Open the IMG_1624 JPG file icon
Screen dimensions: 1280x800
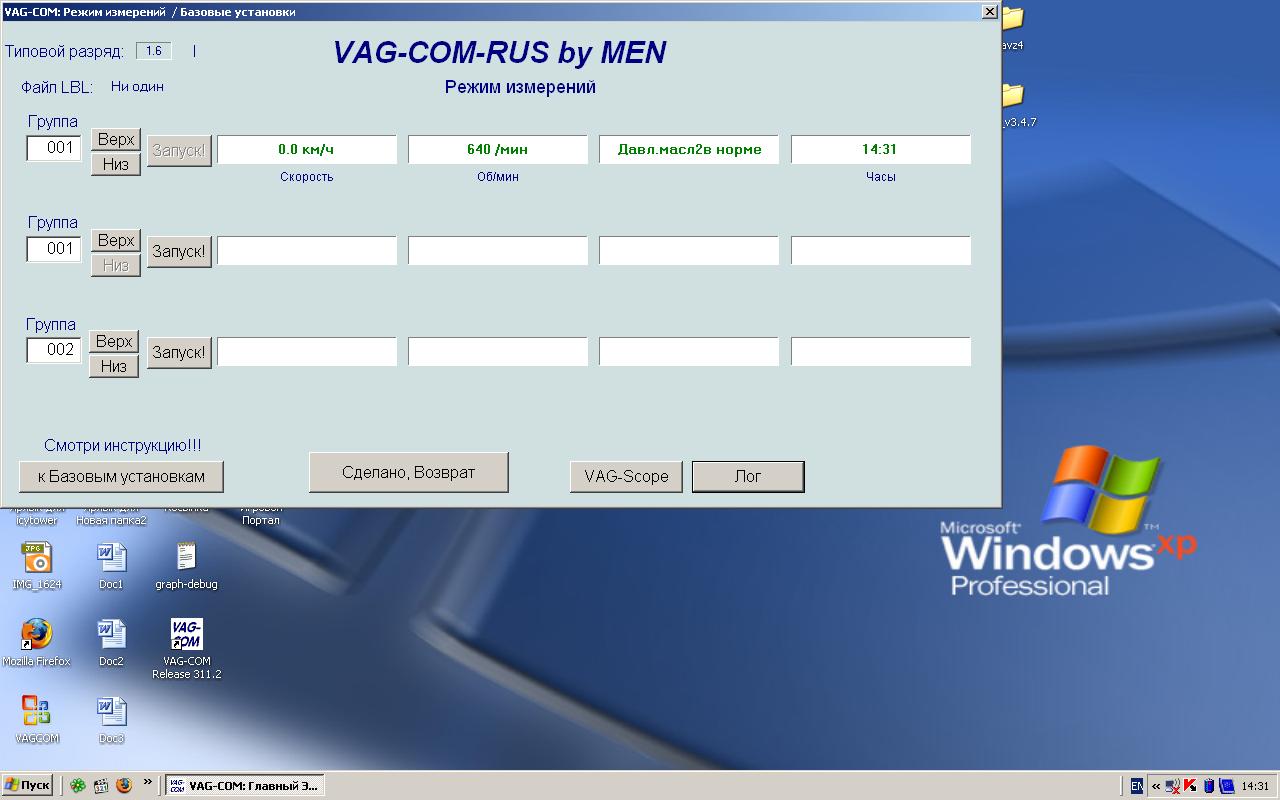pos(36,558)
